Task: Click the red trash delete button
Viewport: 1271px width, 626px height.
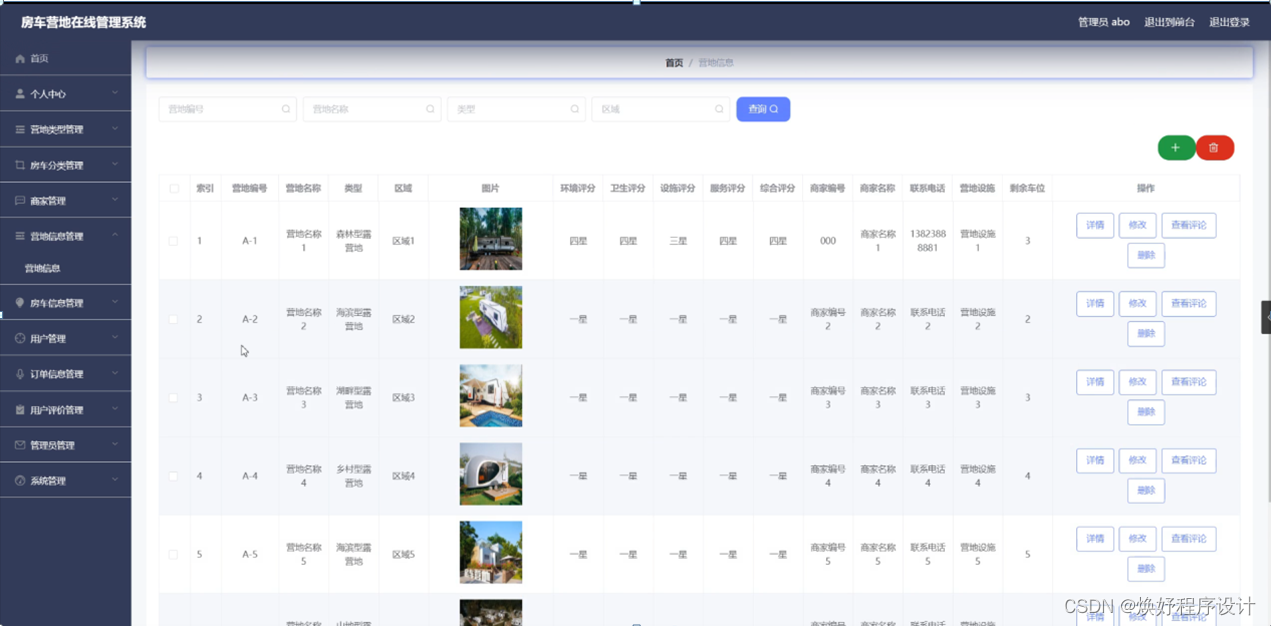Action: (x=1214, y=148)
